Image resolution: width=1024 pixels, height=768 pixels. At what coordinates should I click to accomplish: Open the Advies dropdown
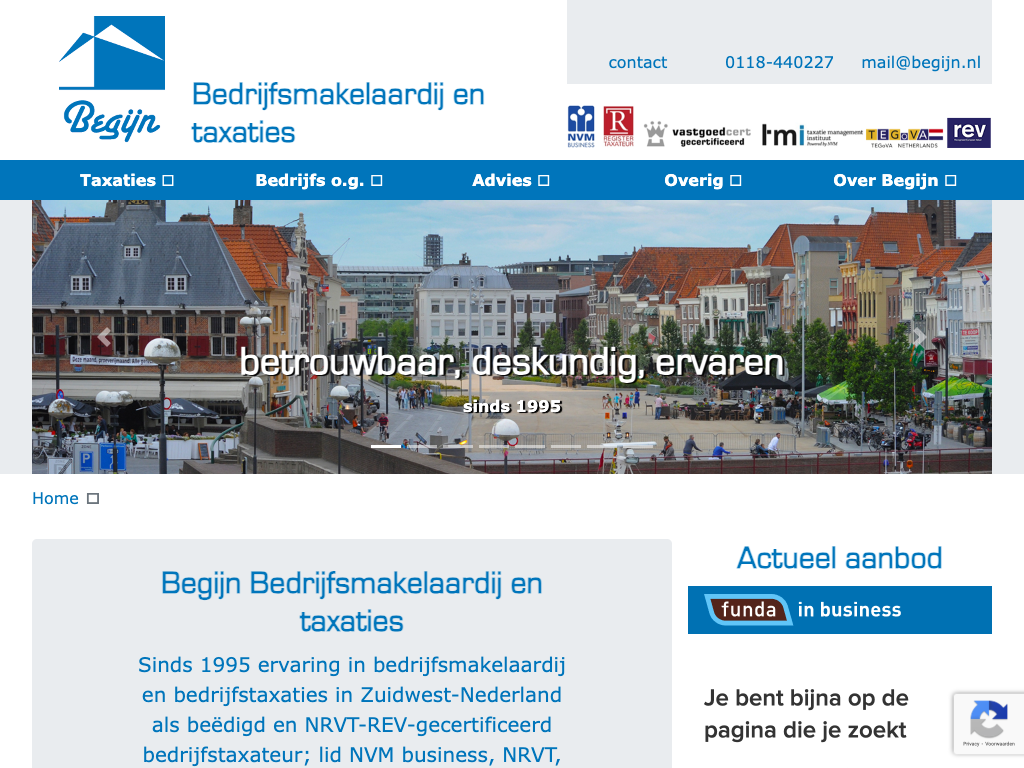tap(511, 180)
